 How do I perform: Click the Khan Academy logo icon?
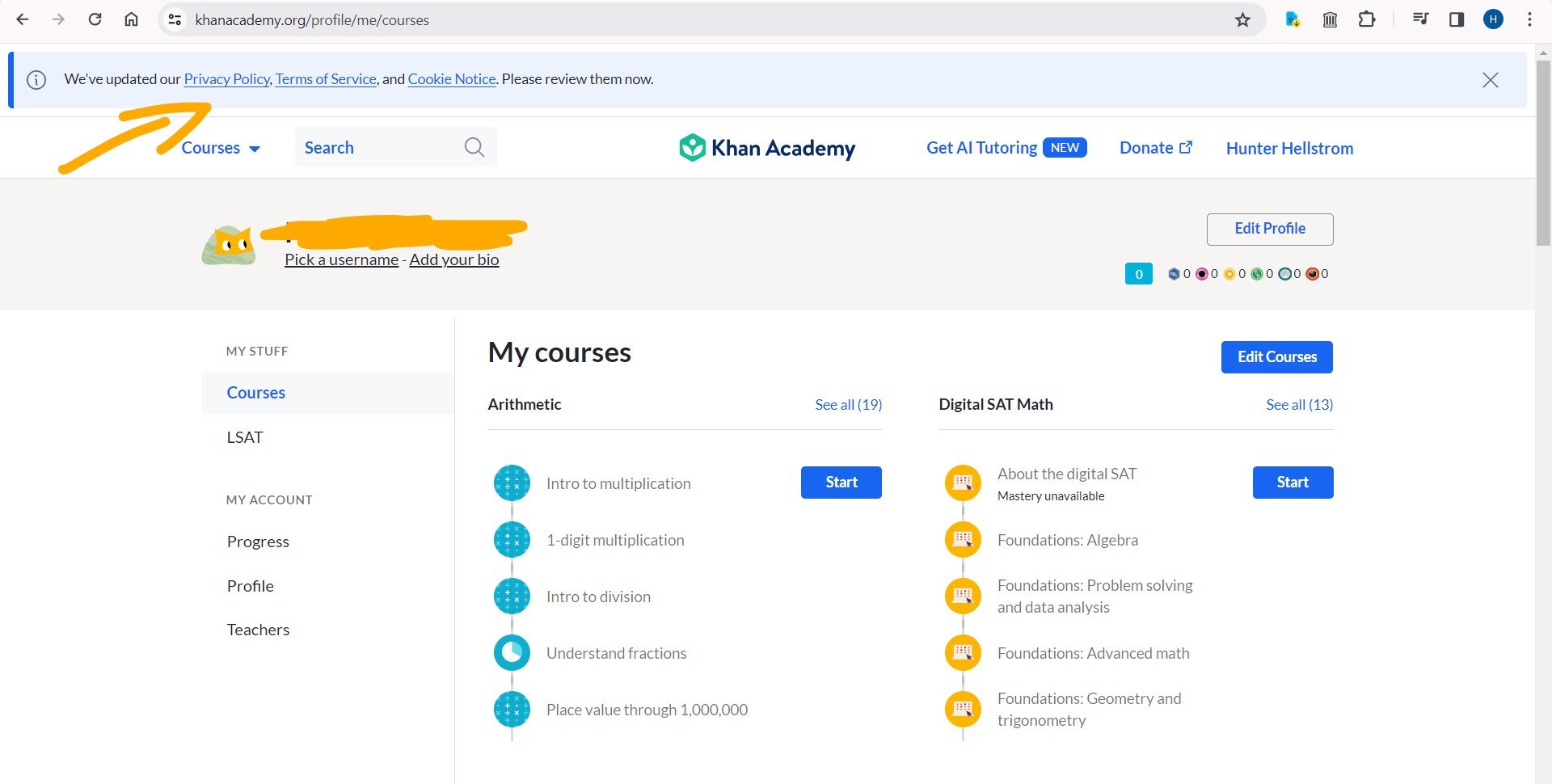[694, 147]
